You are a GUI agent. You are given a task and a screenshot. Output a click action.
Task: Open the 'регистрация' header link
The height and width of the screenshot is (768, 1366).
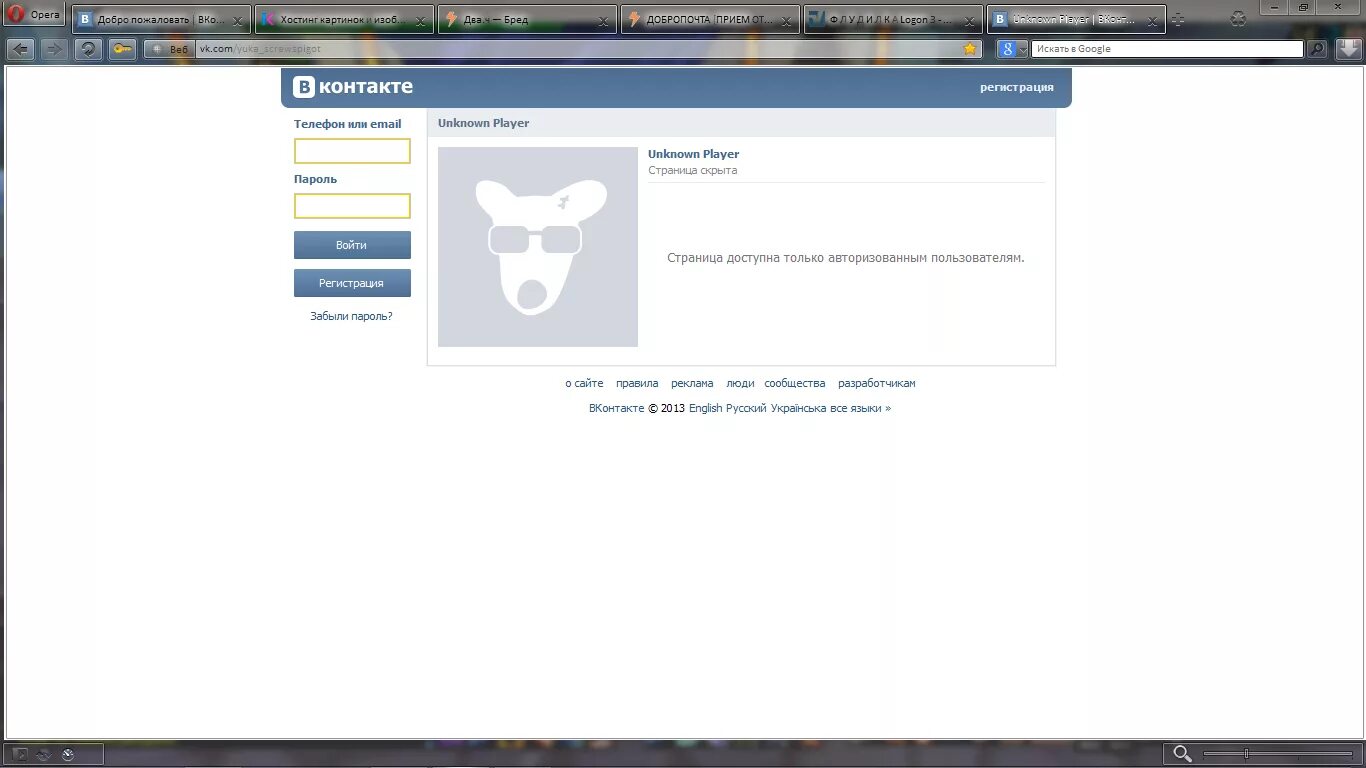(1016, 87)
